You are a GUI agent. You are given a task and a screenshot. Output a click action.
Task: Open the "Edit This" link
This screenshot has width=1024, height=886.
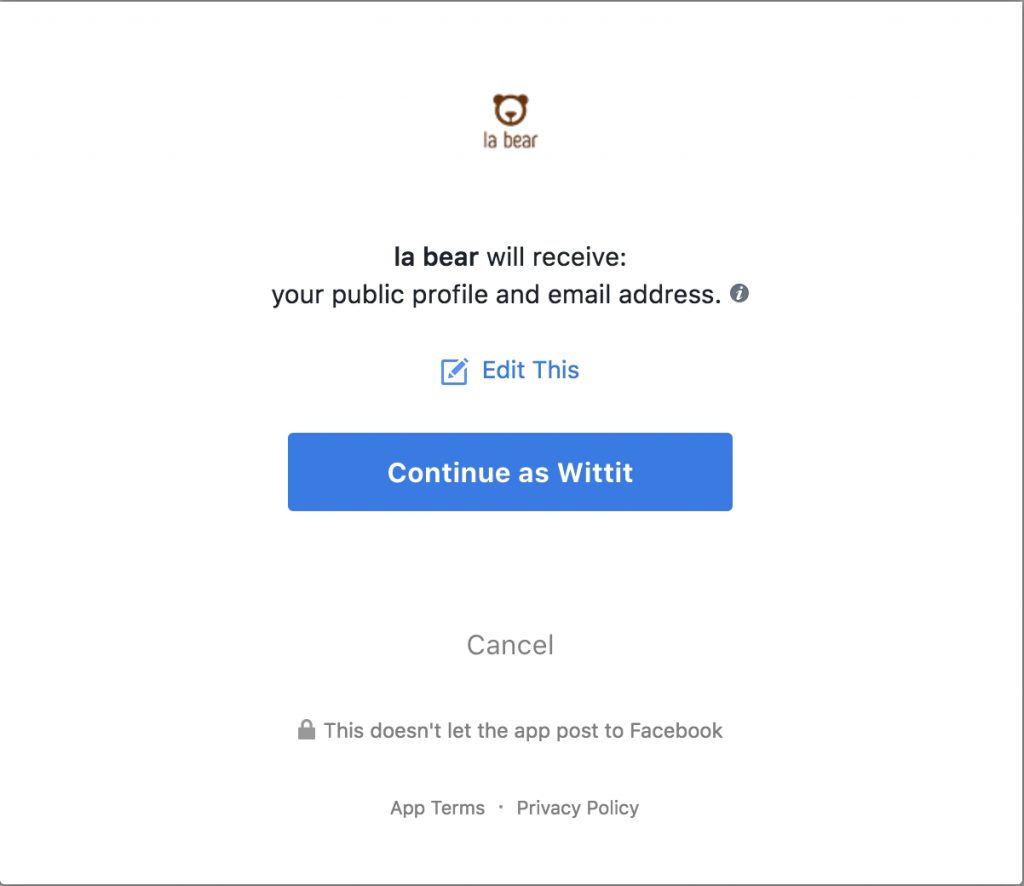pyautogui.click(x=530, y=370)
